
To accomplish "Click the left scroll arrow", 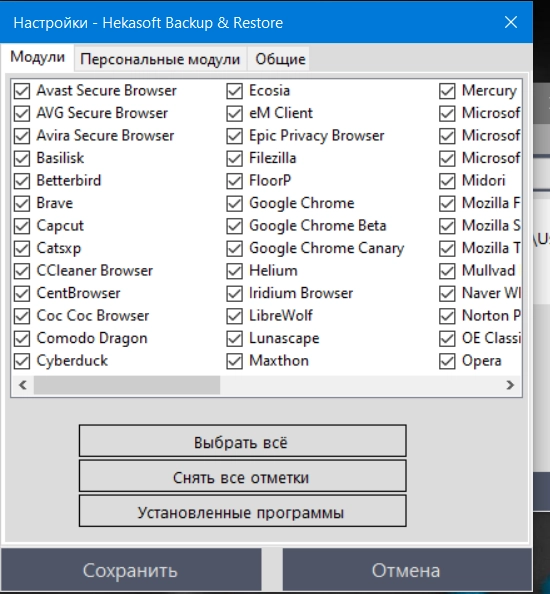I will (23, 385).
